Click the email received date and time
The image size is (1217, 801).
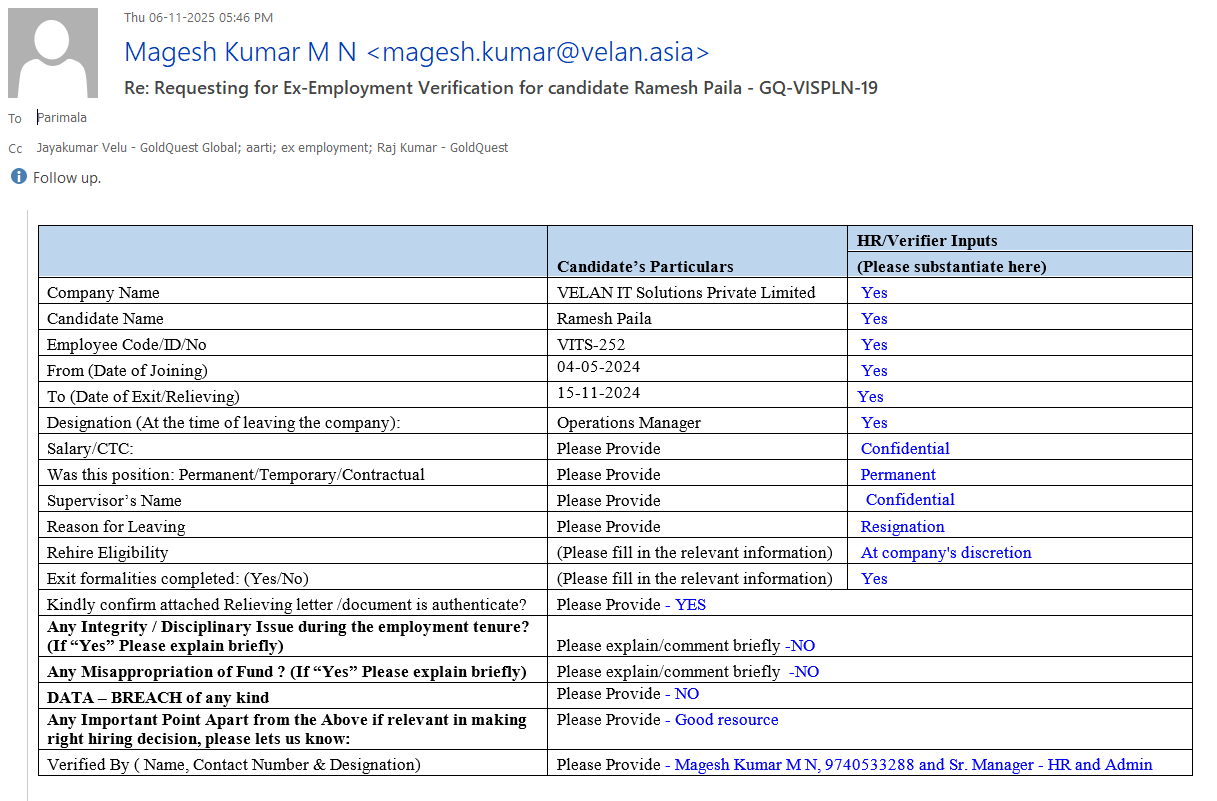(x=198, y=17)
